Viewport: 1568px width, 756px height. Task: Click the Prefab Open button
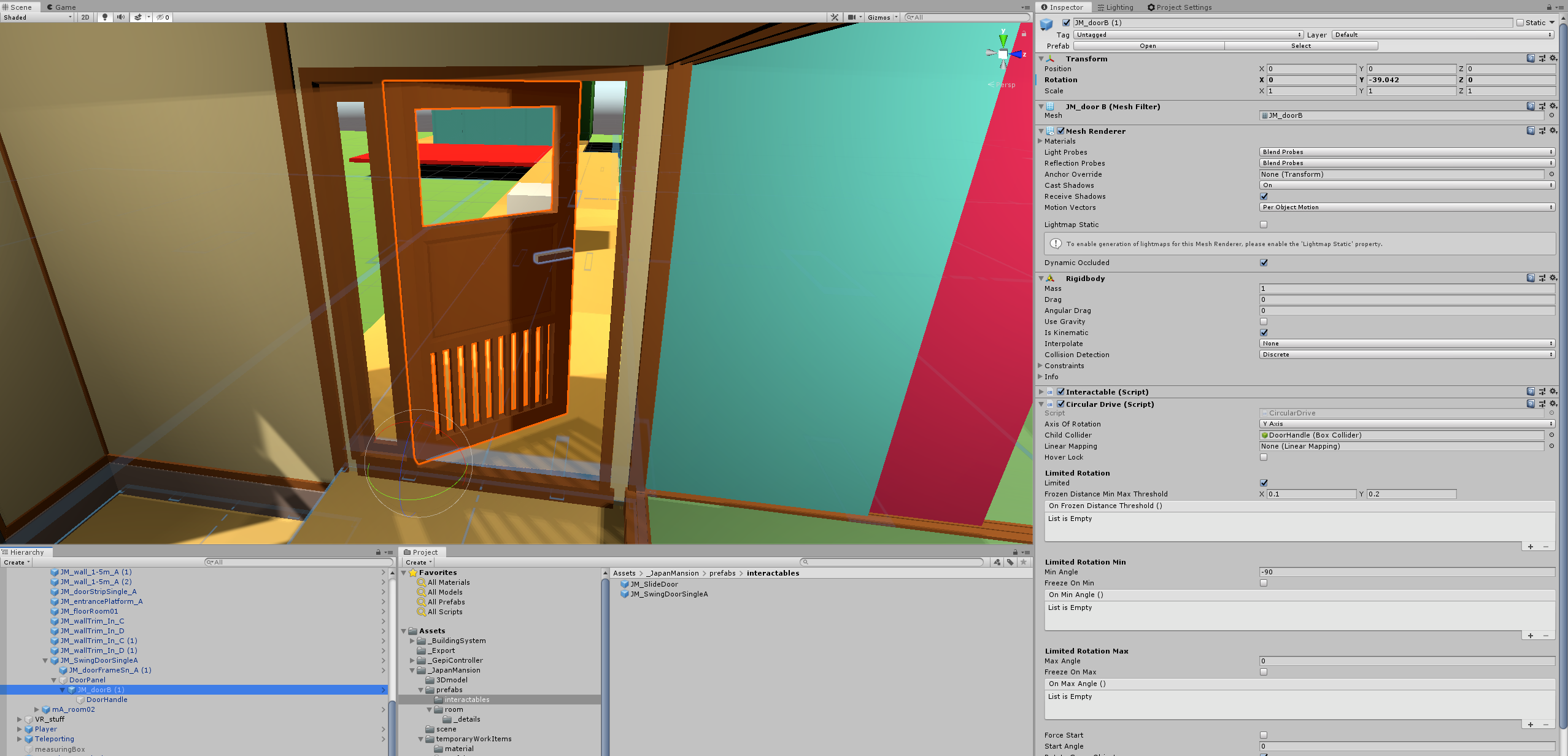[1148, 46]
